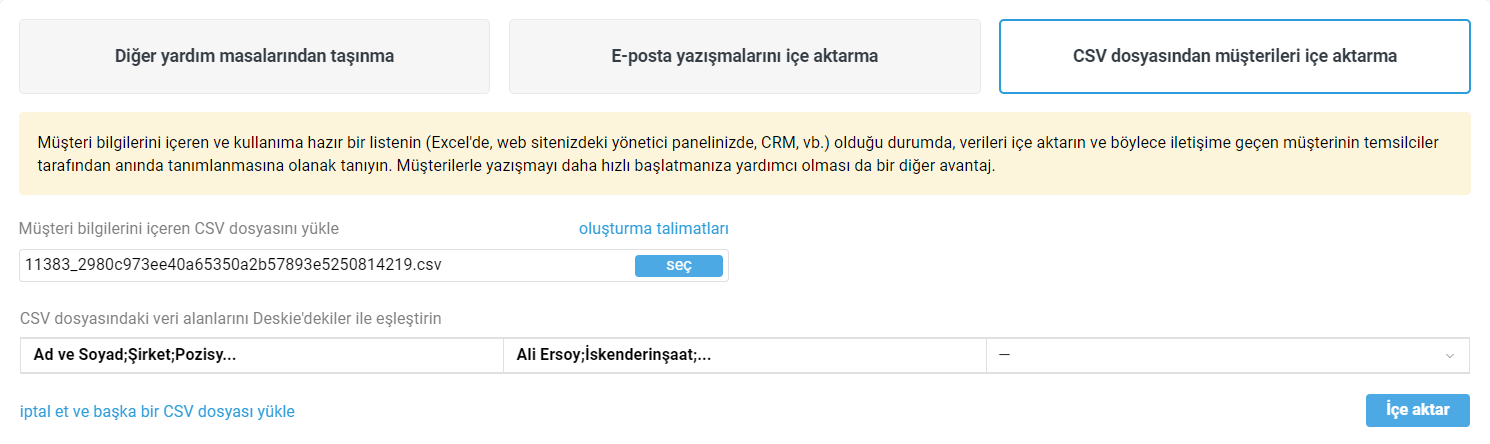
Task: Expand the field-mapping dropdown showing "—"
Action: pos(1227,355)
